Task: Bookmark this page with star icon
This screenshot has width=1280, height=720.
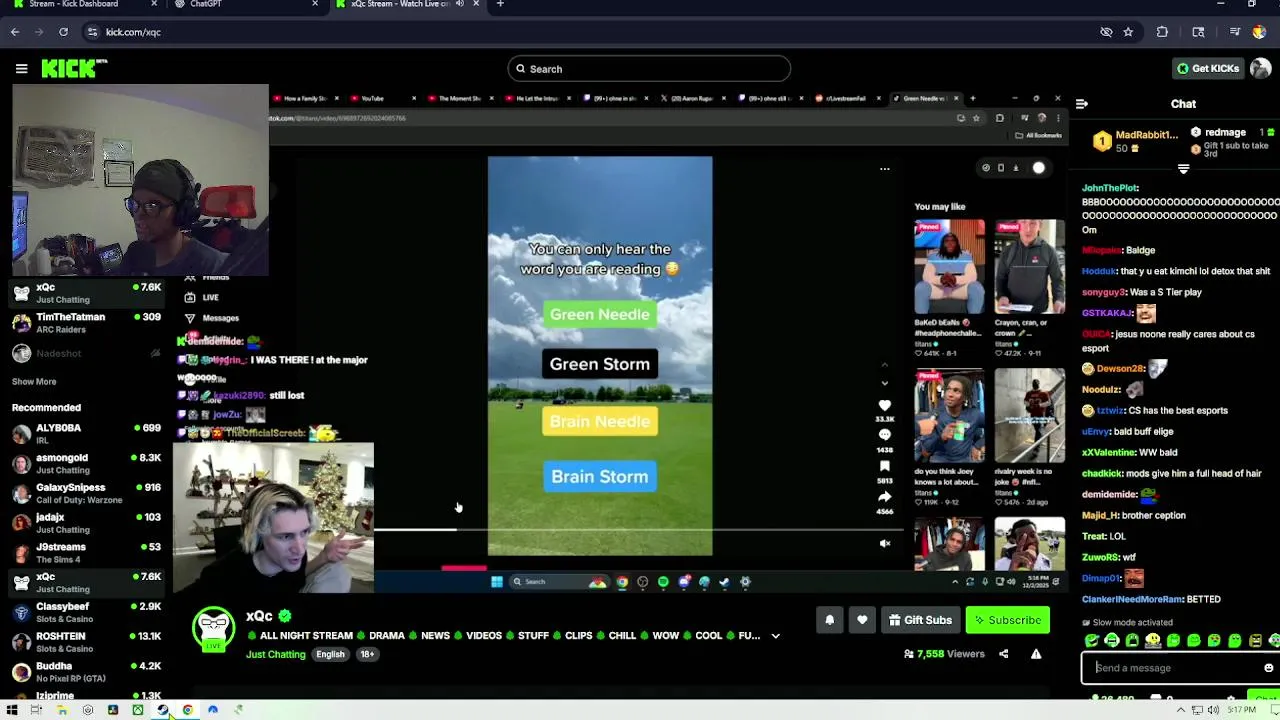Action: [x=1128, y=32]
